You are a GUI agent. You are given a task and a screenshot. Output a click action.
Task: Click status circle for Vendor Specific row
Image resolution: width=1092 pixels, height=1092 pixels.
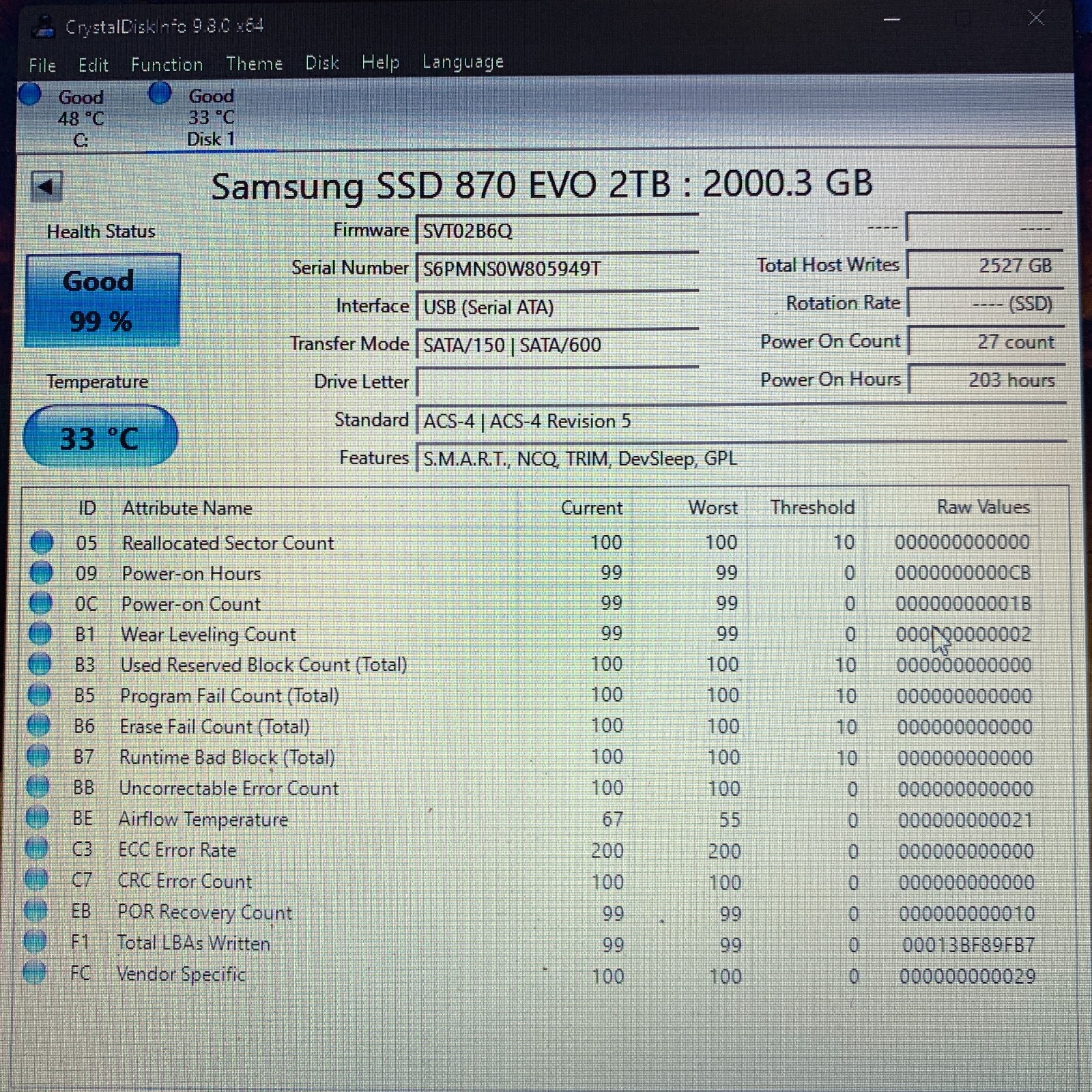34,971
